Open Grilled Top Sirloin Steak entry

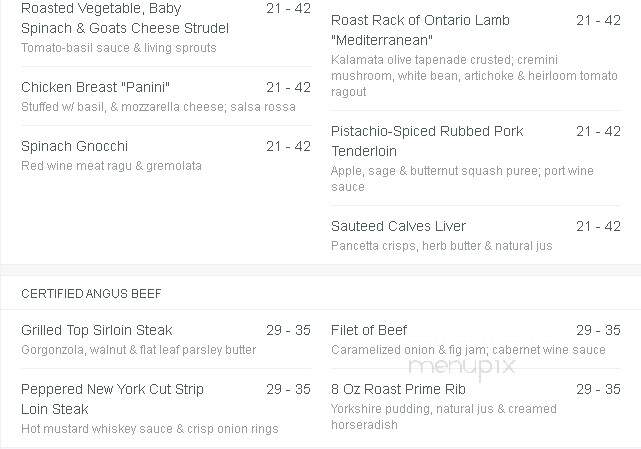[96, 330]
